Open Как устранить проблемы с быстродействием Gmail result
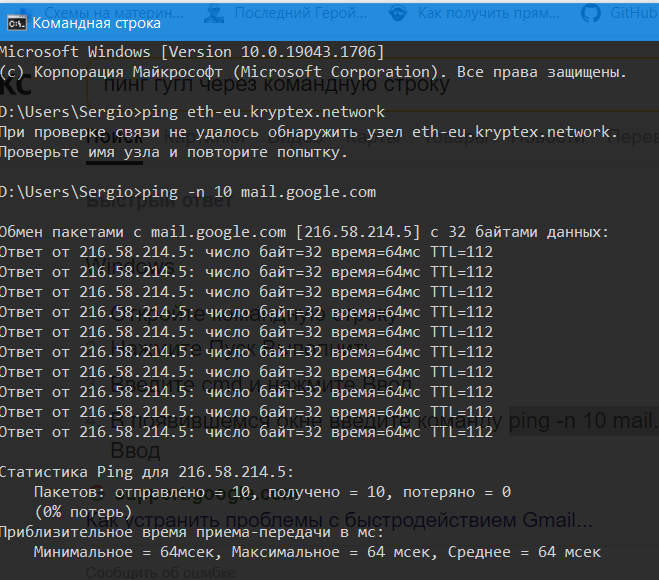 (339, 520)
